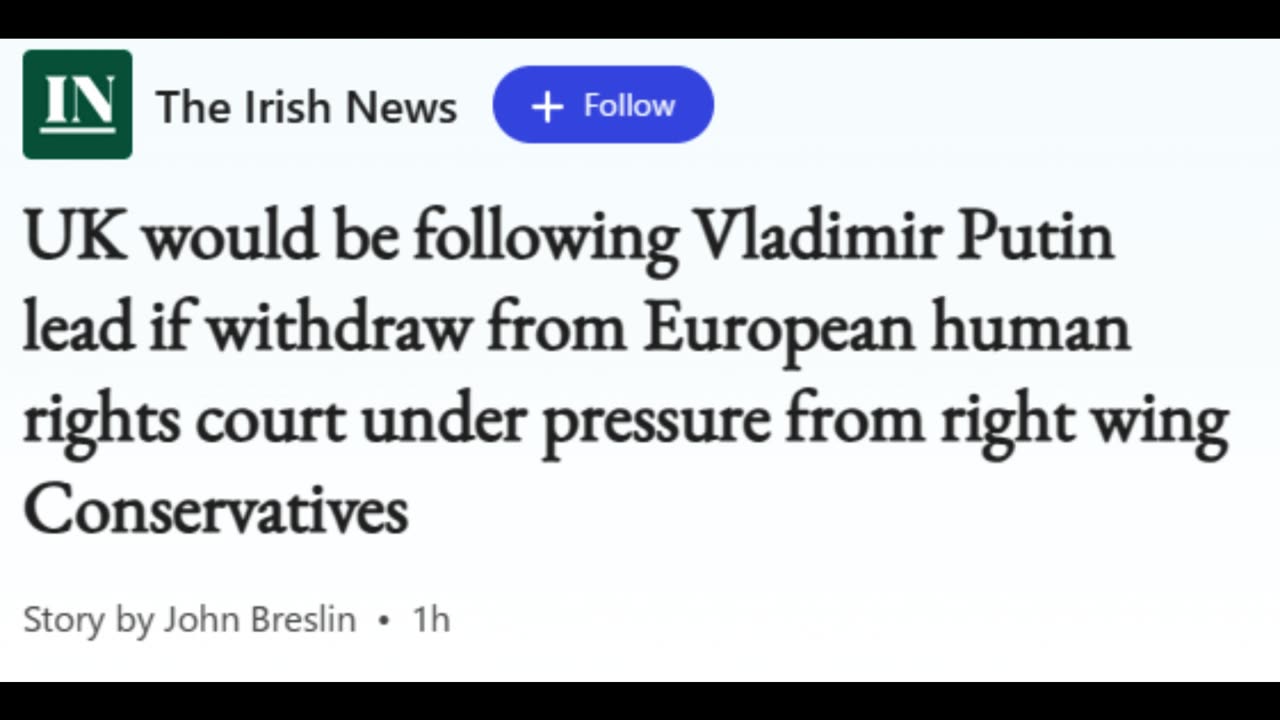Screen dimensions: 1280x720
Task: Click the bullet separator before the timestamp
Action: tap(384, 621)
